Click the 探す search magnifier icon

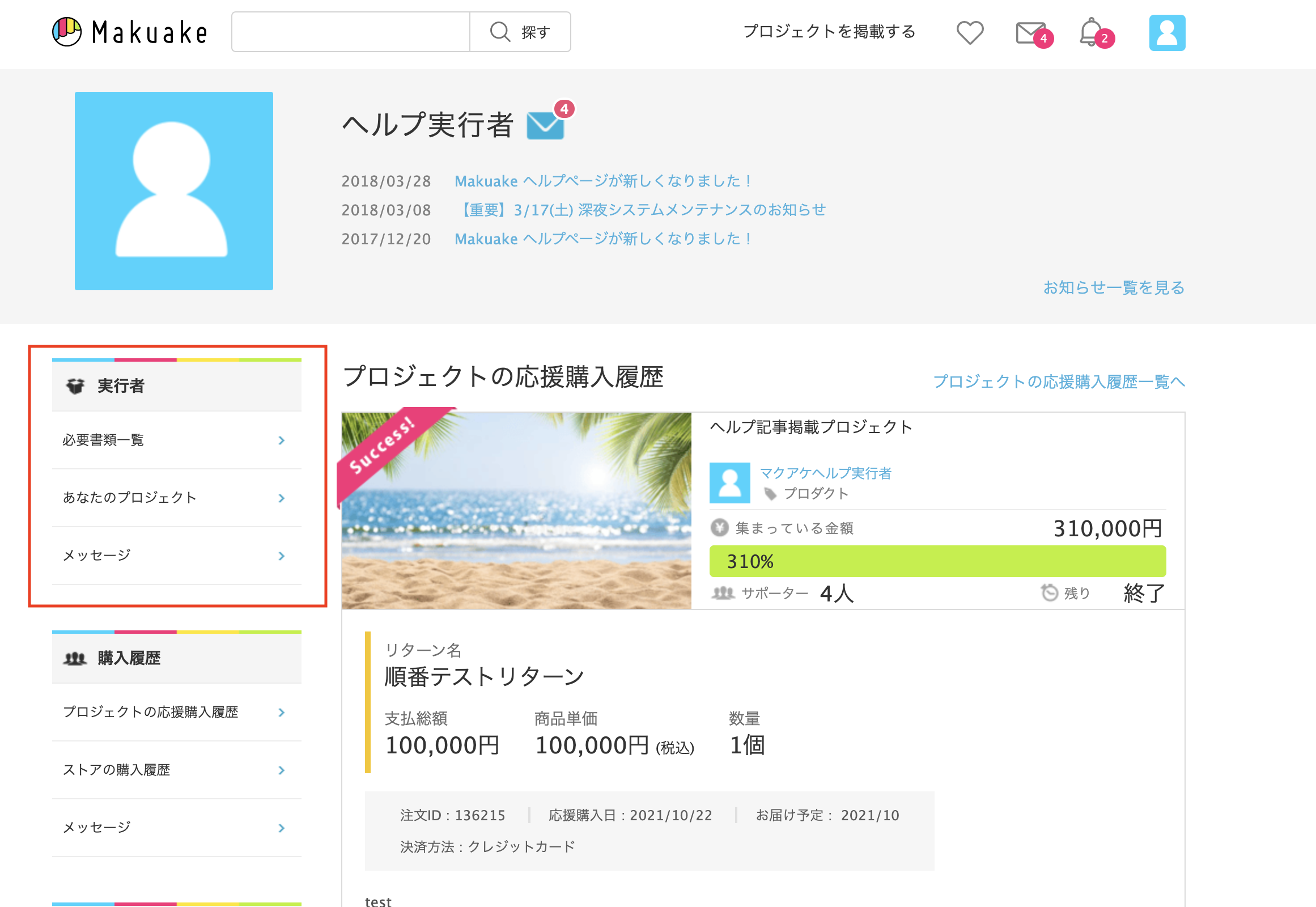point(500,32)
